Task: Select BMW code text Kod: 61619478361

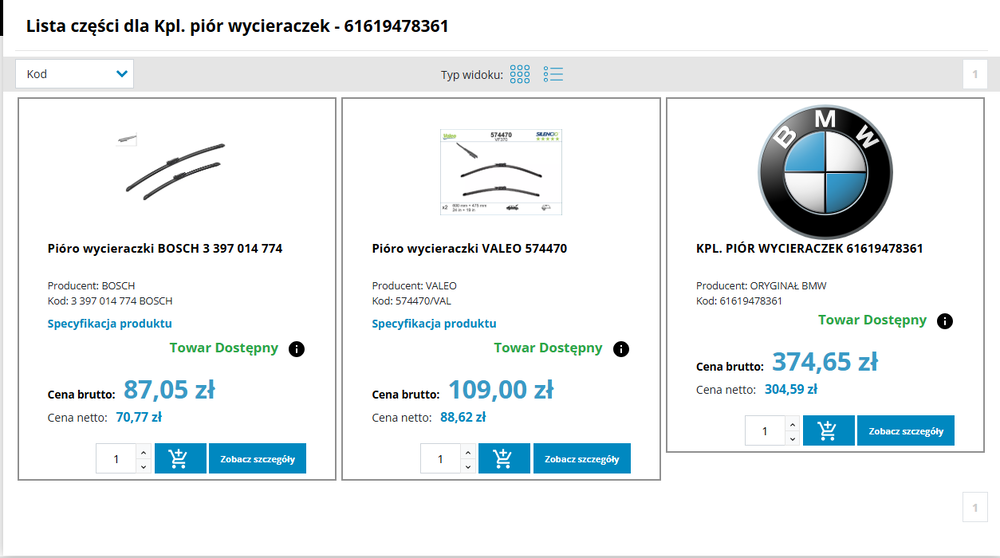Action: click(x=739, y=301)
